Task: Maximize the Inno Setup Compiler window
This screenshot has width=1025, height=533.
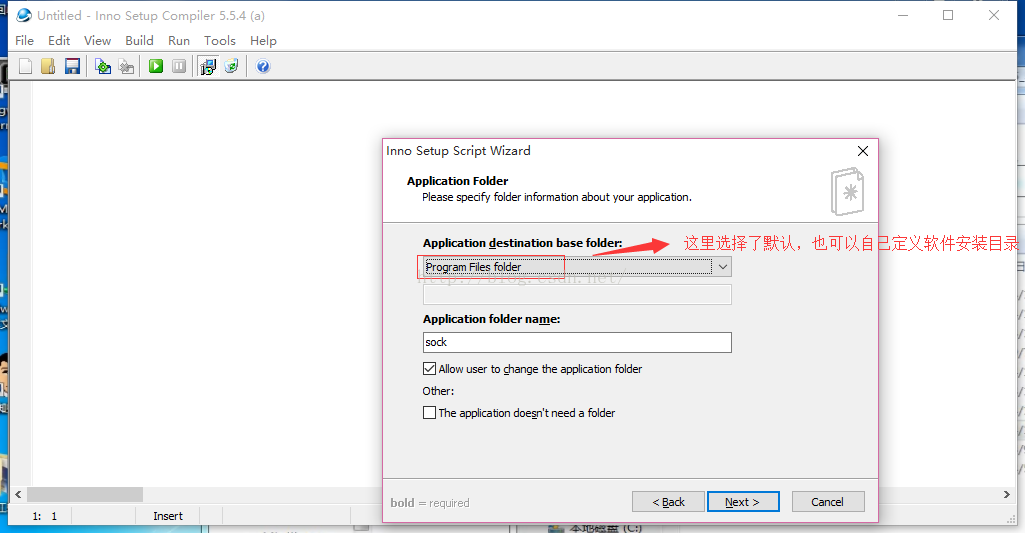Action: [948, 15]
